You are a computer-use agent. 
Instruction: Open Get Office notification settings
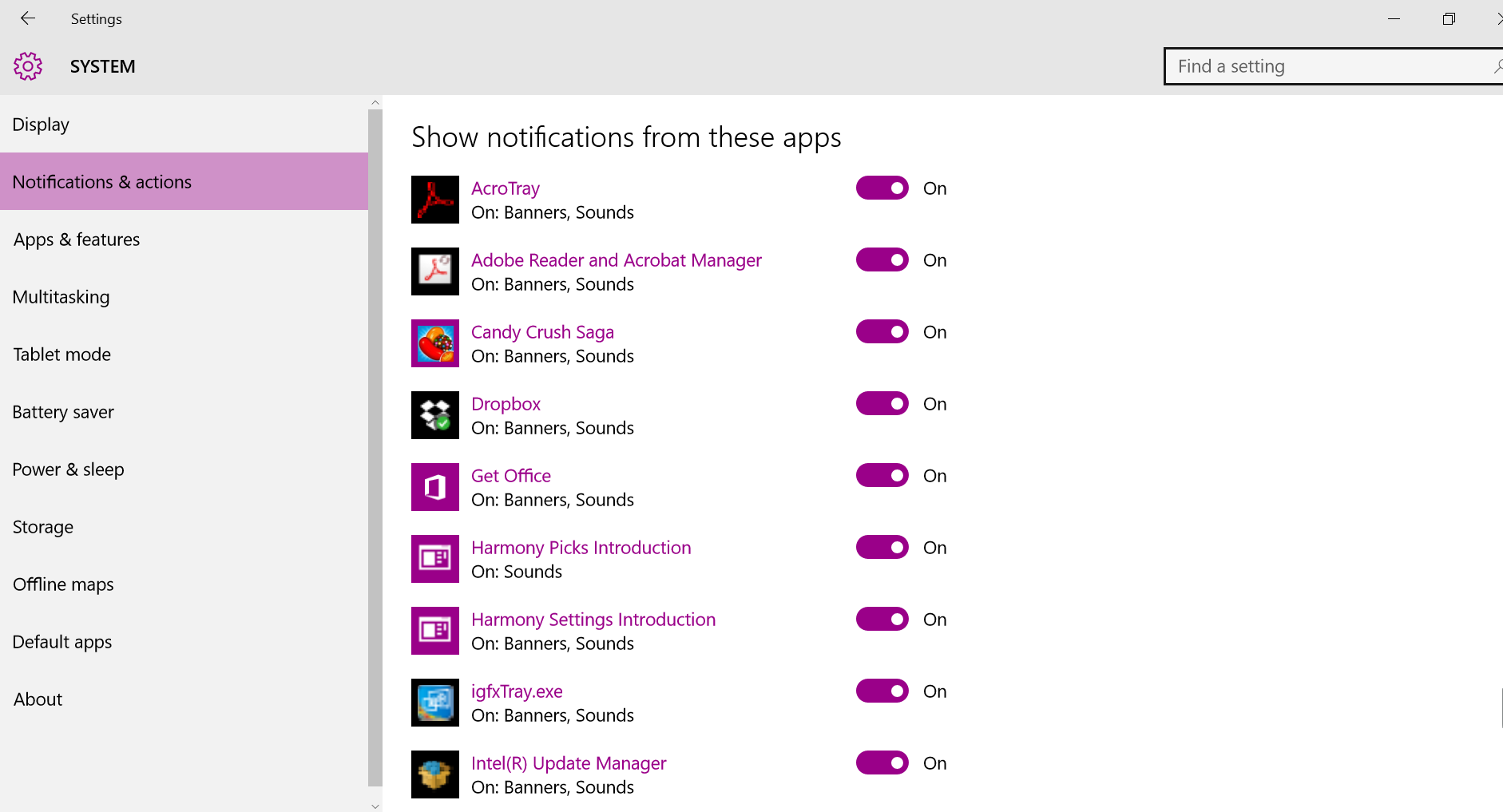pyautogui.click(x=511, y=476)
